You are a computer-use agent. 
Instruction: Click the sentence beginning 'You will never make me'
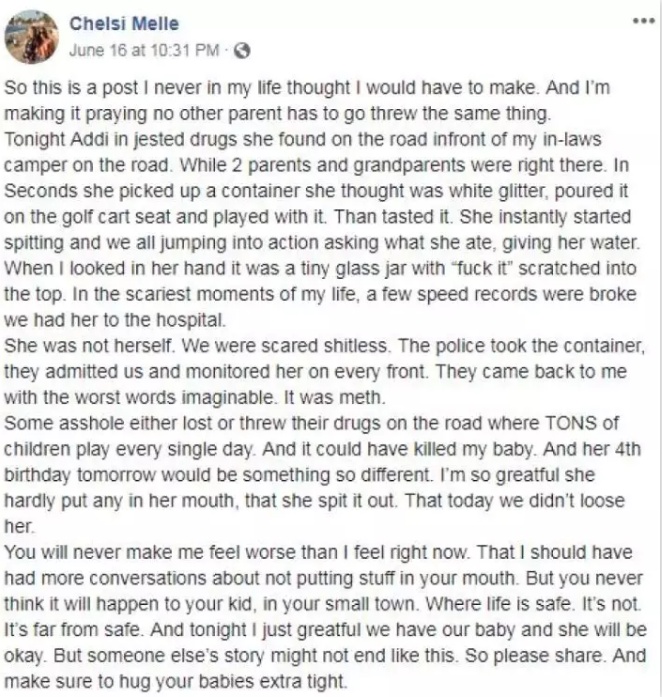click(237, 552)
